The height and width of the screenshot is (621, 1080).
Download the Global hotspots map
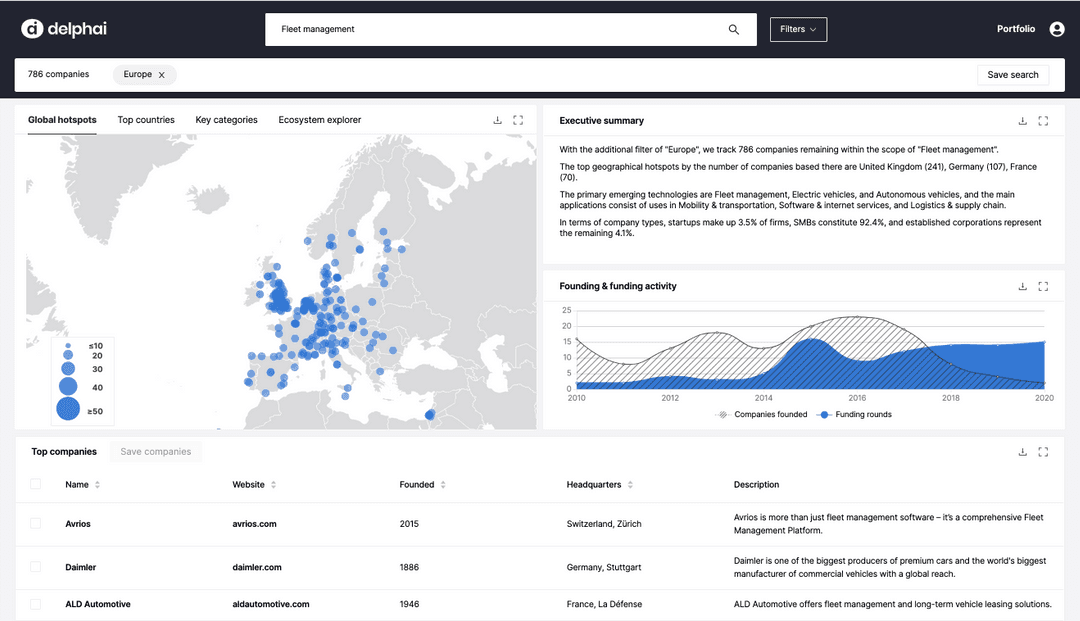point(498,120)
